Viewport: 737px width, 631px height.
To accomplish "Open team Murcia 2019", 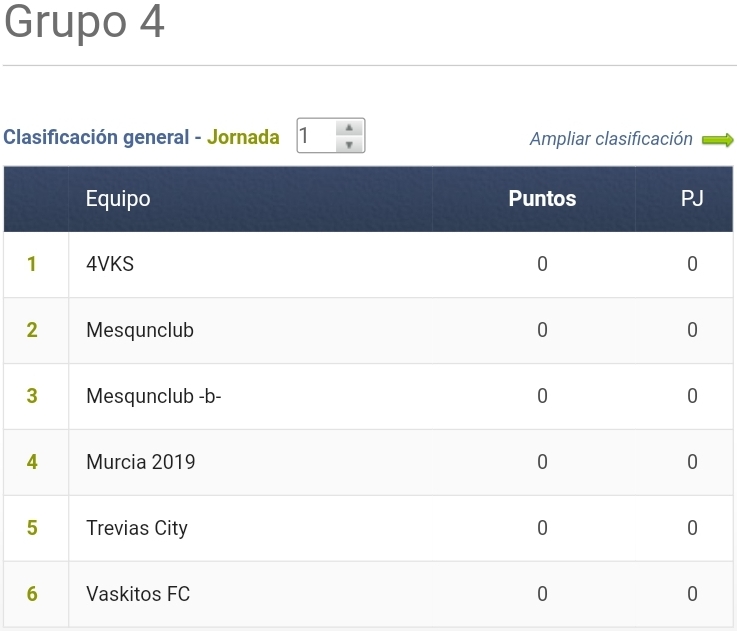I will tap(141, 462).
